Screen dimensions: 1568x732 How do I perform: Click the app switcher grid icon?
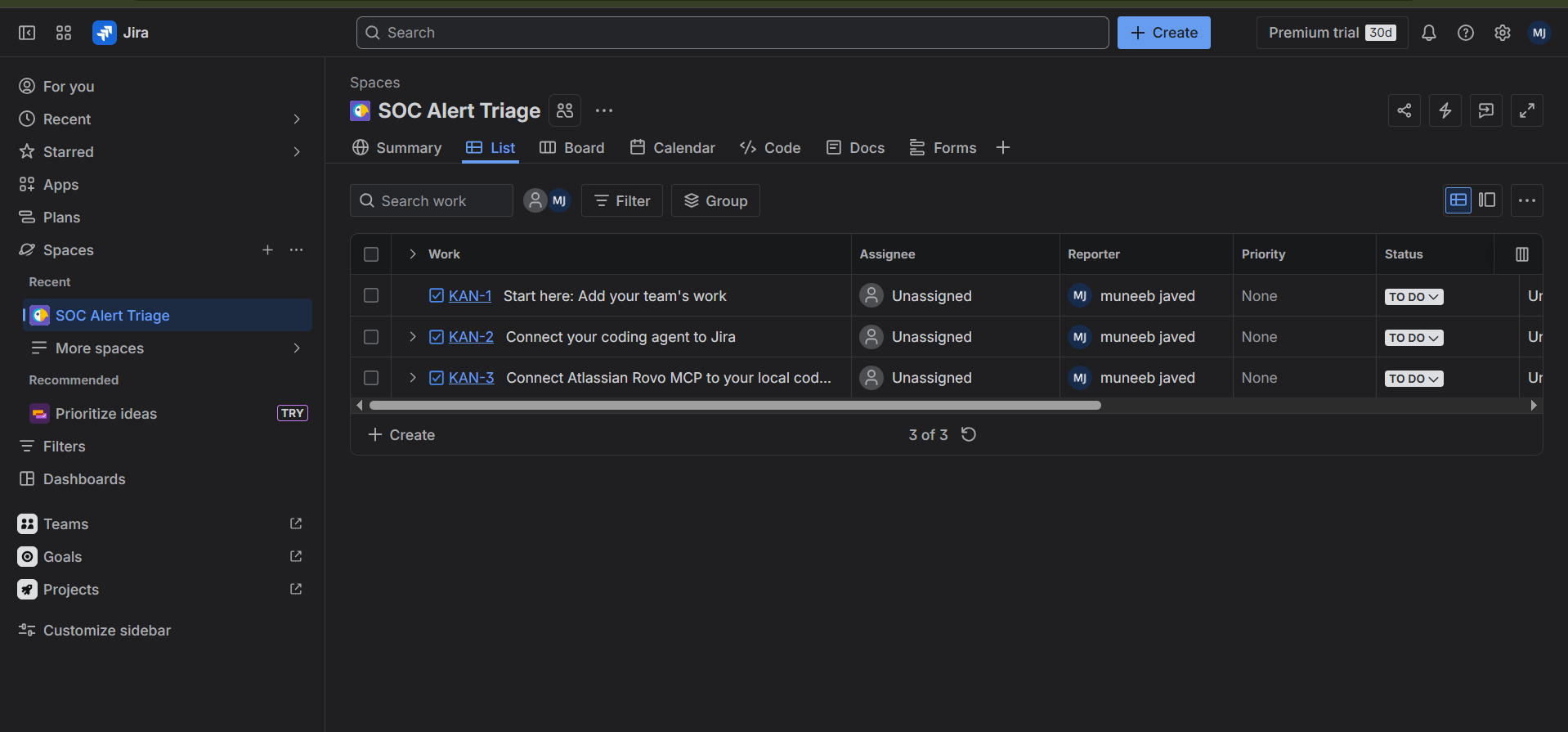point(64,33)
